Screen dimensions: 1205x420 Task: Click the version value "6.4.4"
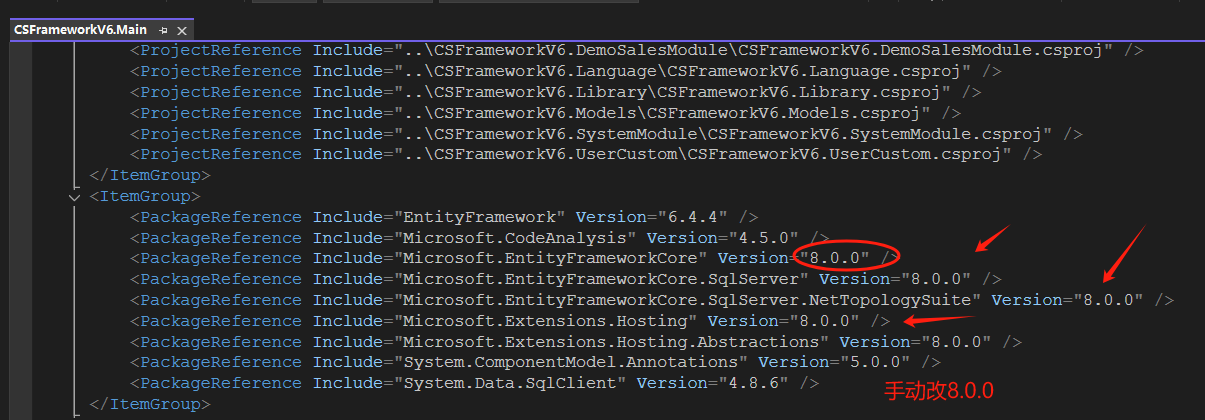tap(695, 217)
